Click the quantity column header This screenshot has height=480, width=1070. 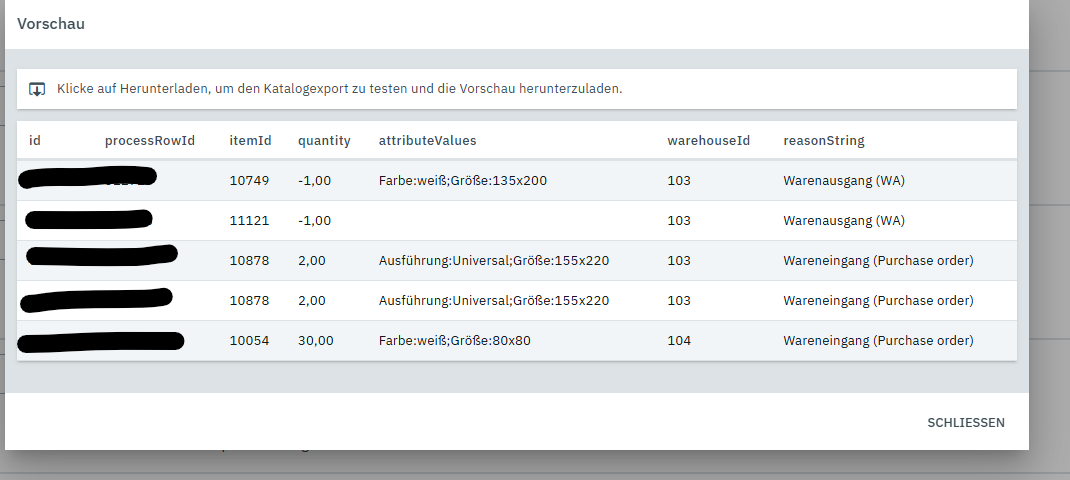(324, 141)
